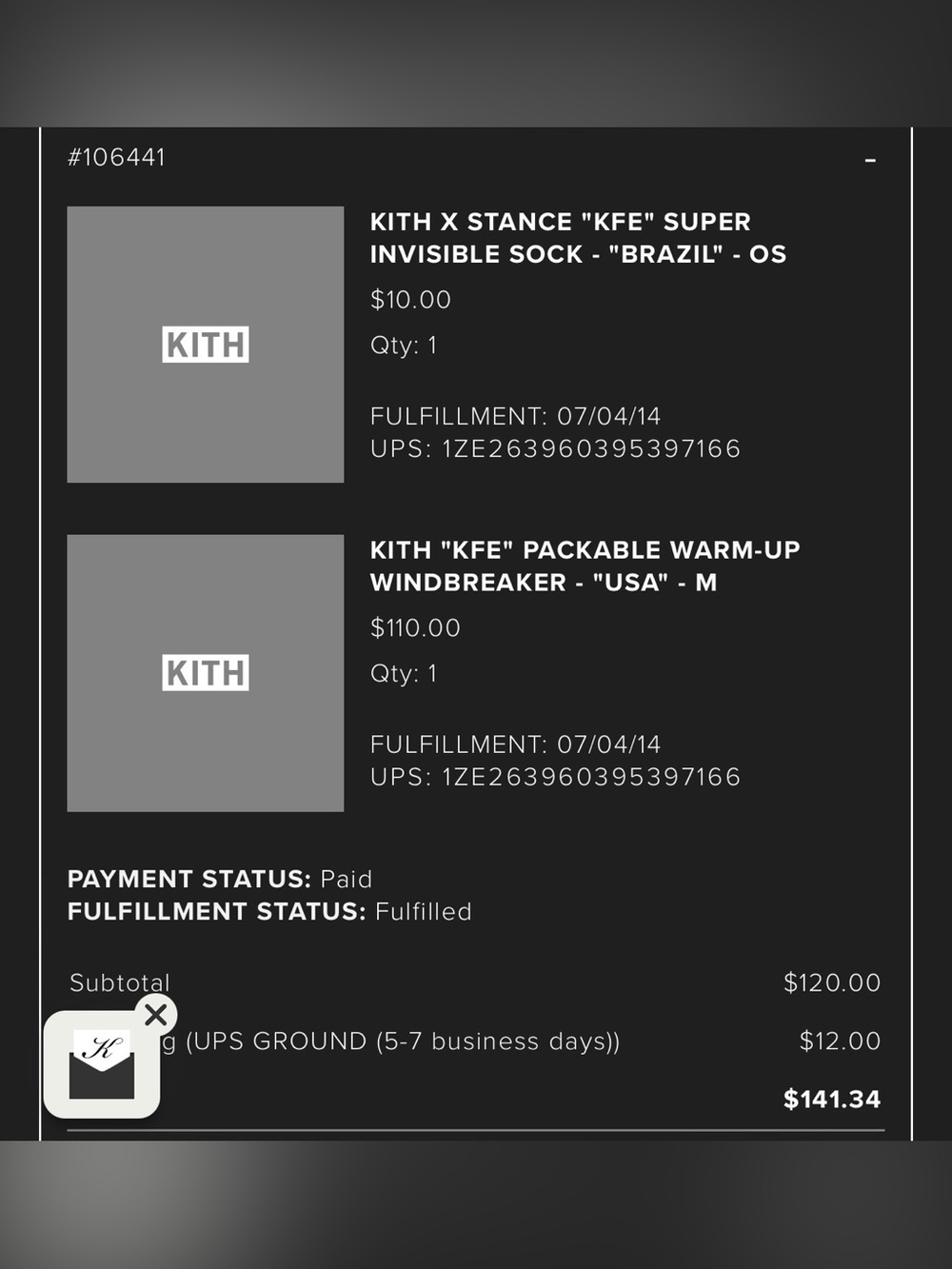Collapse order #106441 with the minus icon
The width and height of the screenshot is (952, 1269).
[x=869, y=160]
